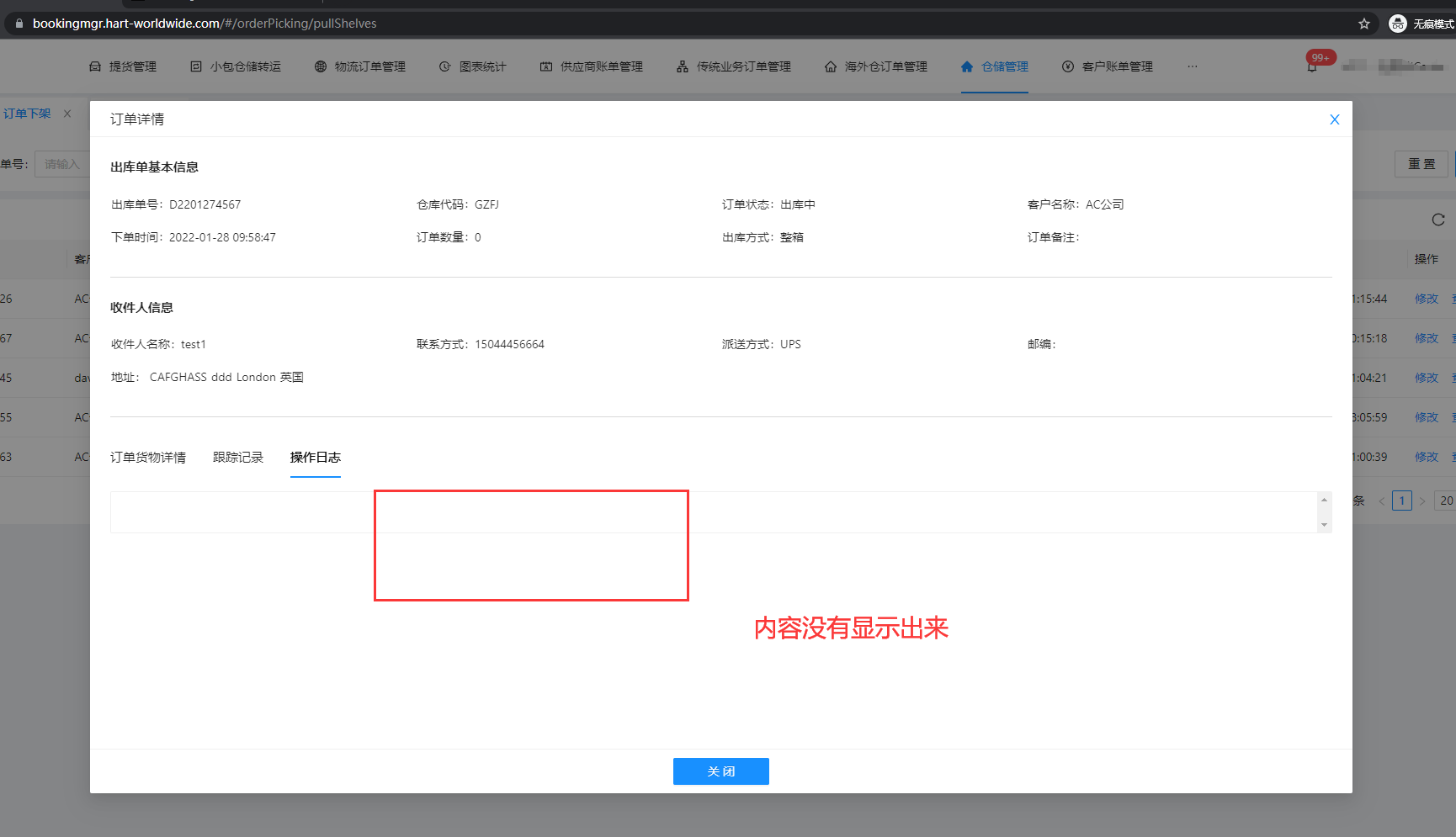Bookmark page with the star icon
Viewport: 1456px width, 837px height.
1364,24
